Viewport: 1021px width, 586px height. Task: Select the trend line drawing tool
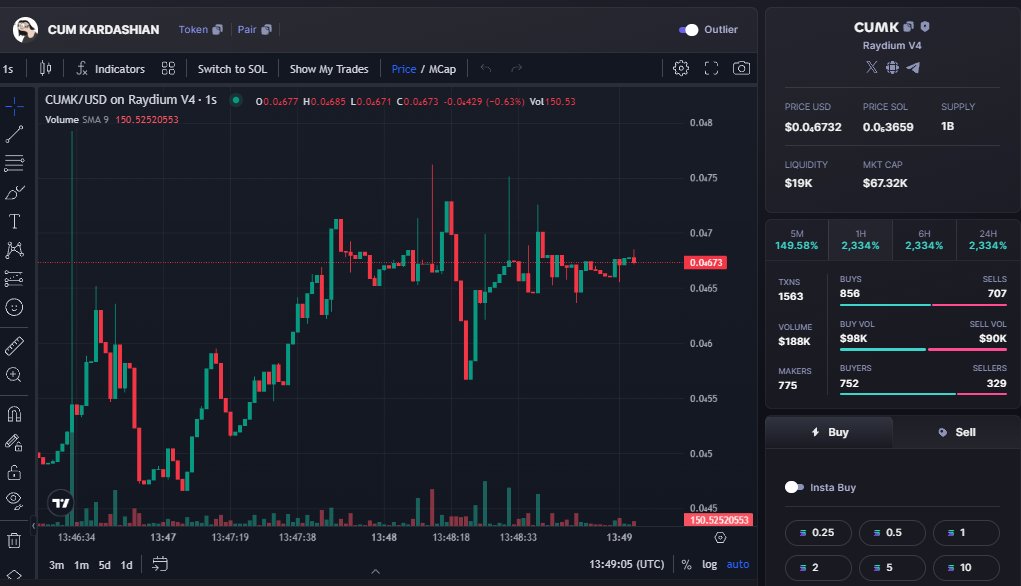click(14, 134)
